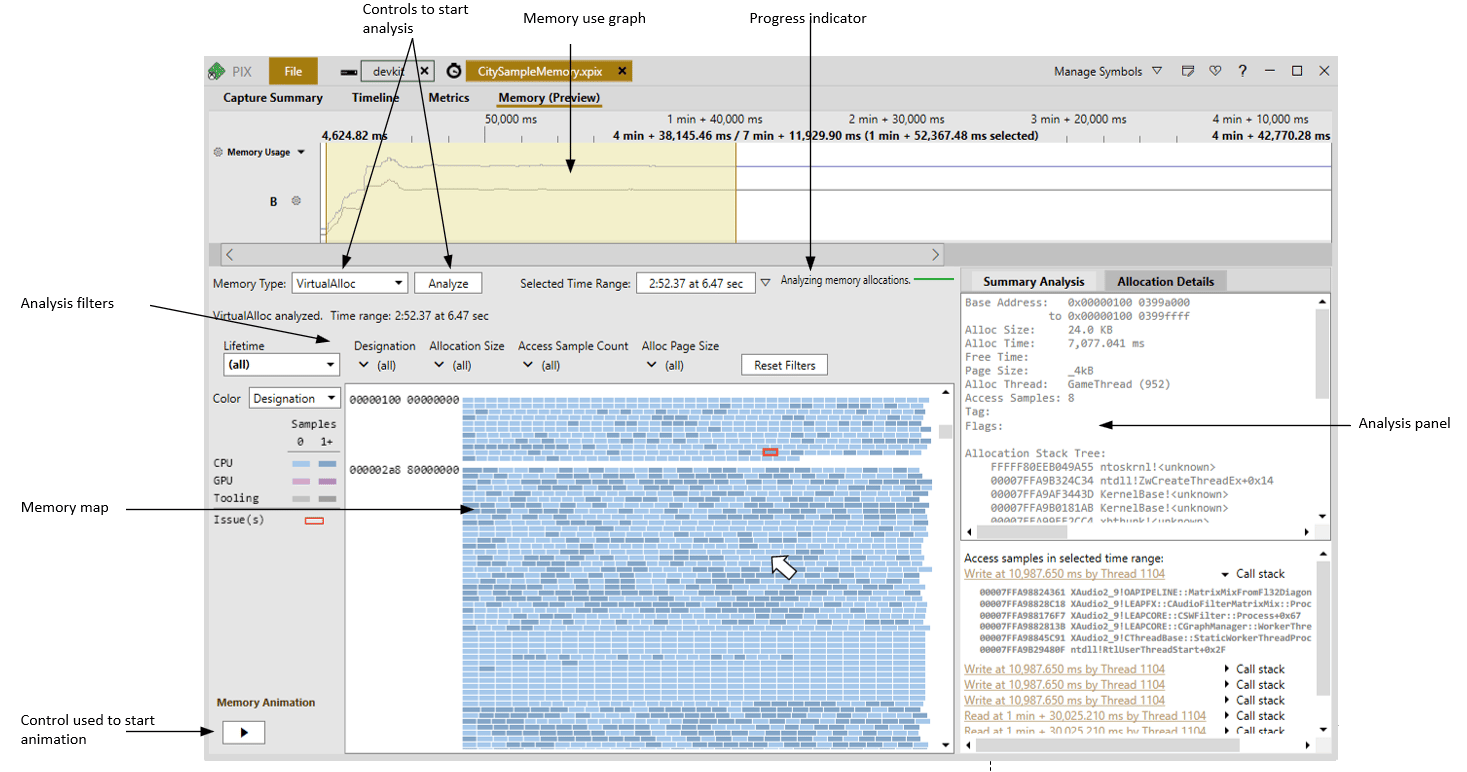Screen dimensions: 1467x772
Task: Click the devkit connection icon
Action: pos(348,72)
